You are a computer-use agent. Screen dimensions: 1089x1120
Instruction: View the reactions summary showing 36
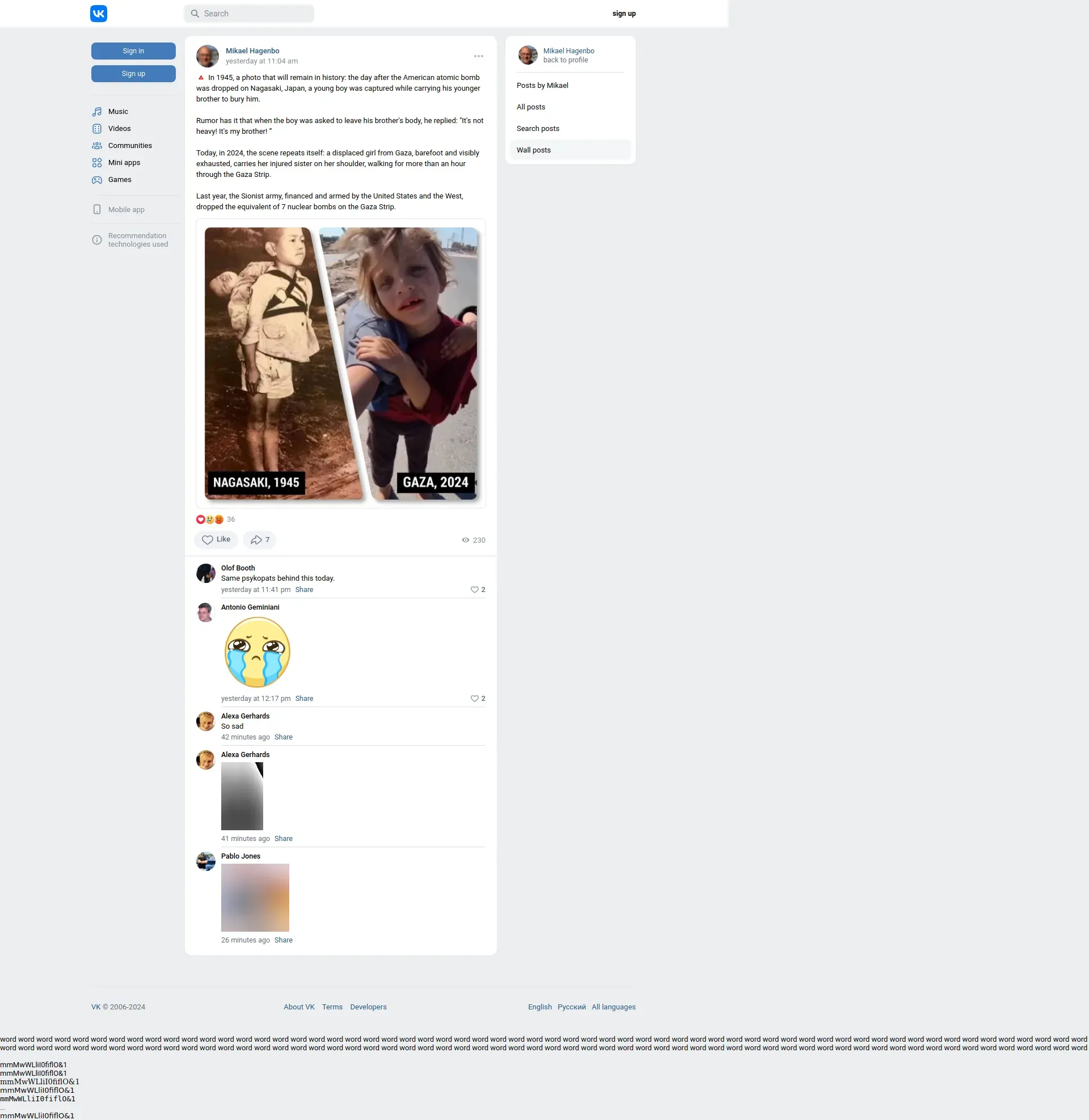tap(216, 519)
